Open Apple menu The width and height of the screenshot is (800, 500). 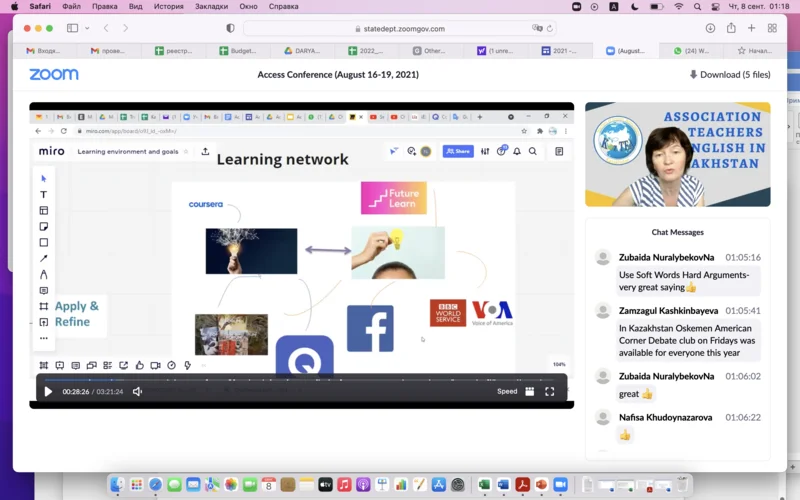click(x=14, y=7)
